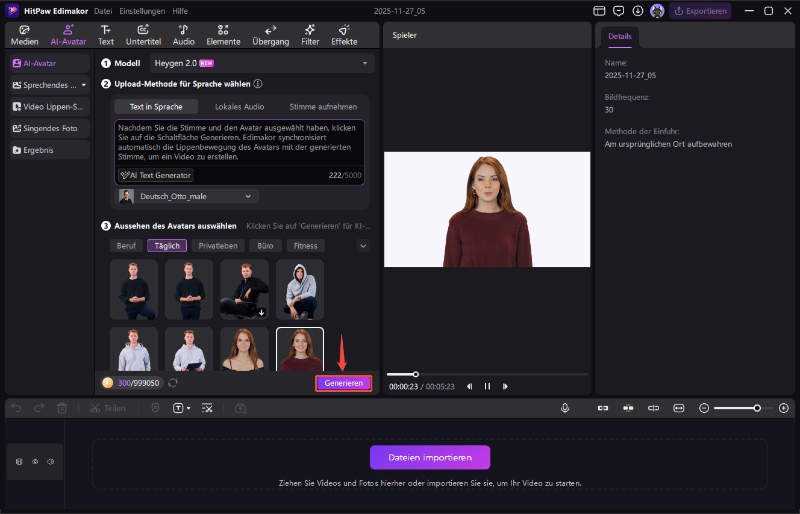Open the Filter tab
The width and height of the screenshot is (800, 514).
click(310, 35)
